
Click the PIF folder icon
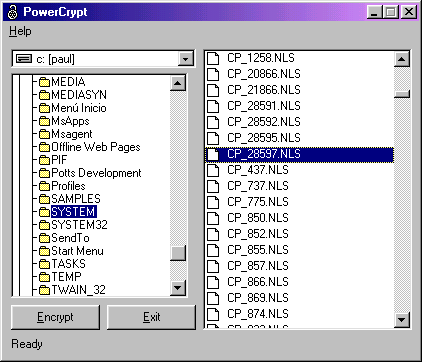[44, 160]
